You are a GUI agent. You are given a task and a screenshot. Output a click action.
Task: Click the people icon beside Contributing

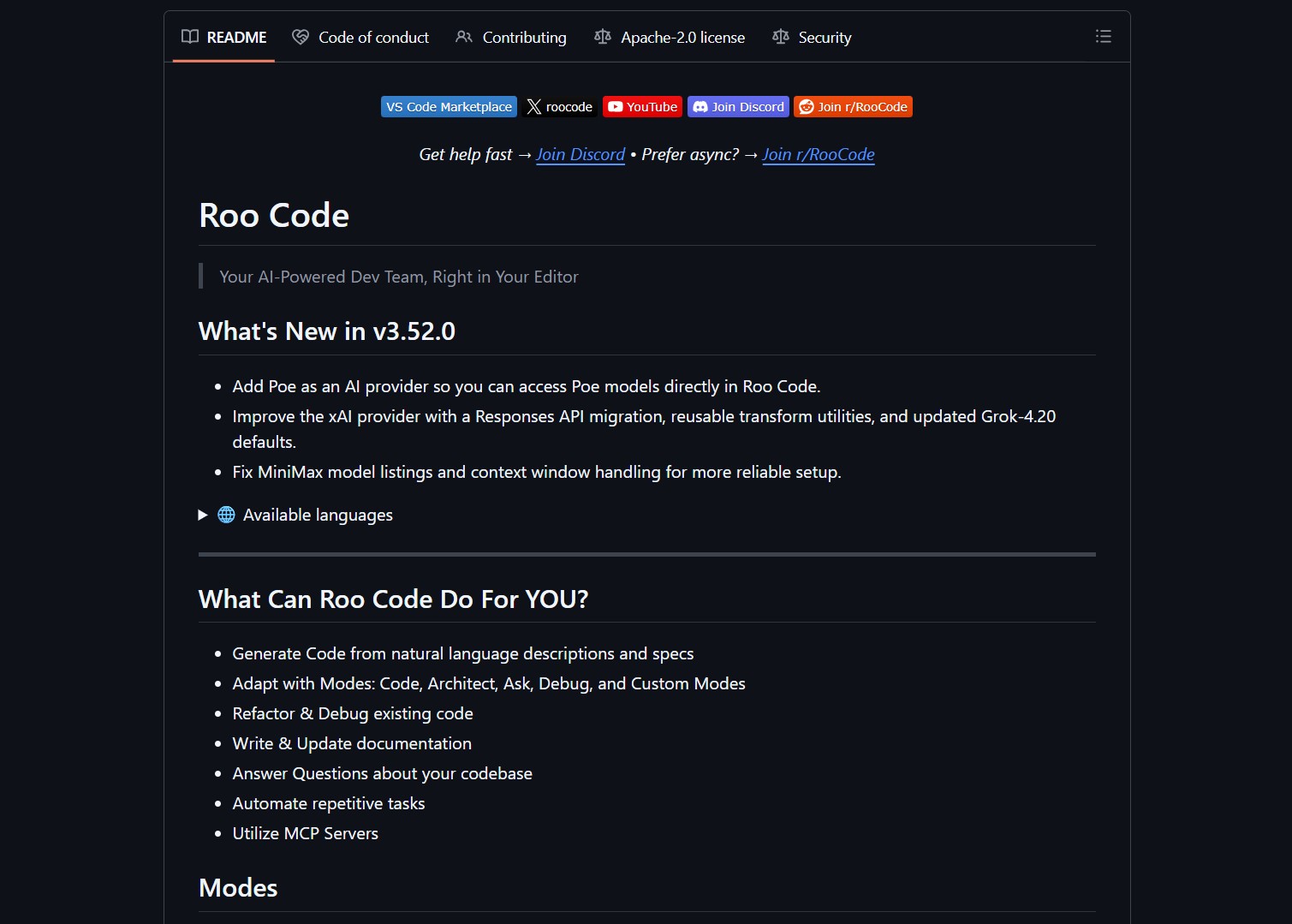tap(464, 37)
